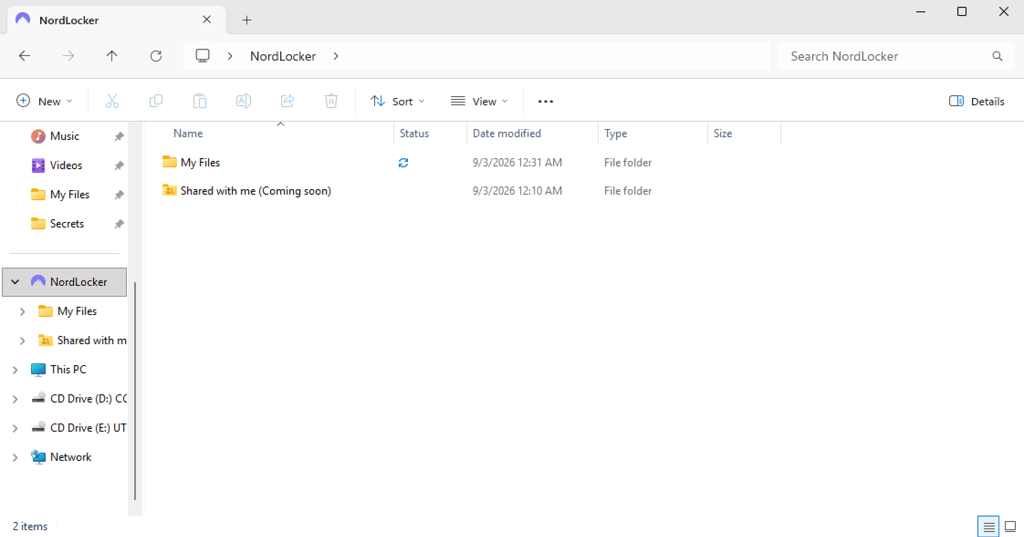
Task: Open pinned My Files in quick access
Action: tap(69, 195)
